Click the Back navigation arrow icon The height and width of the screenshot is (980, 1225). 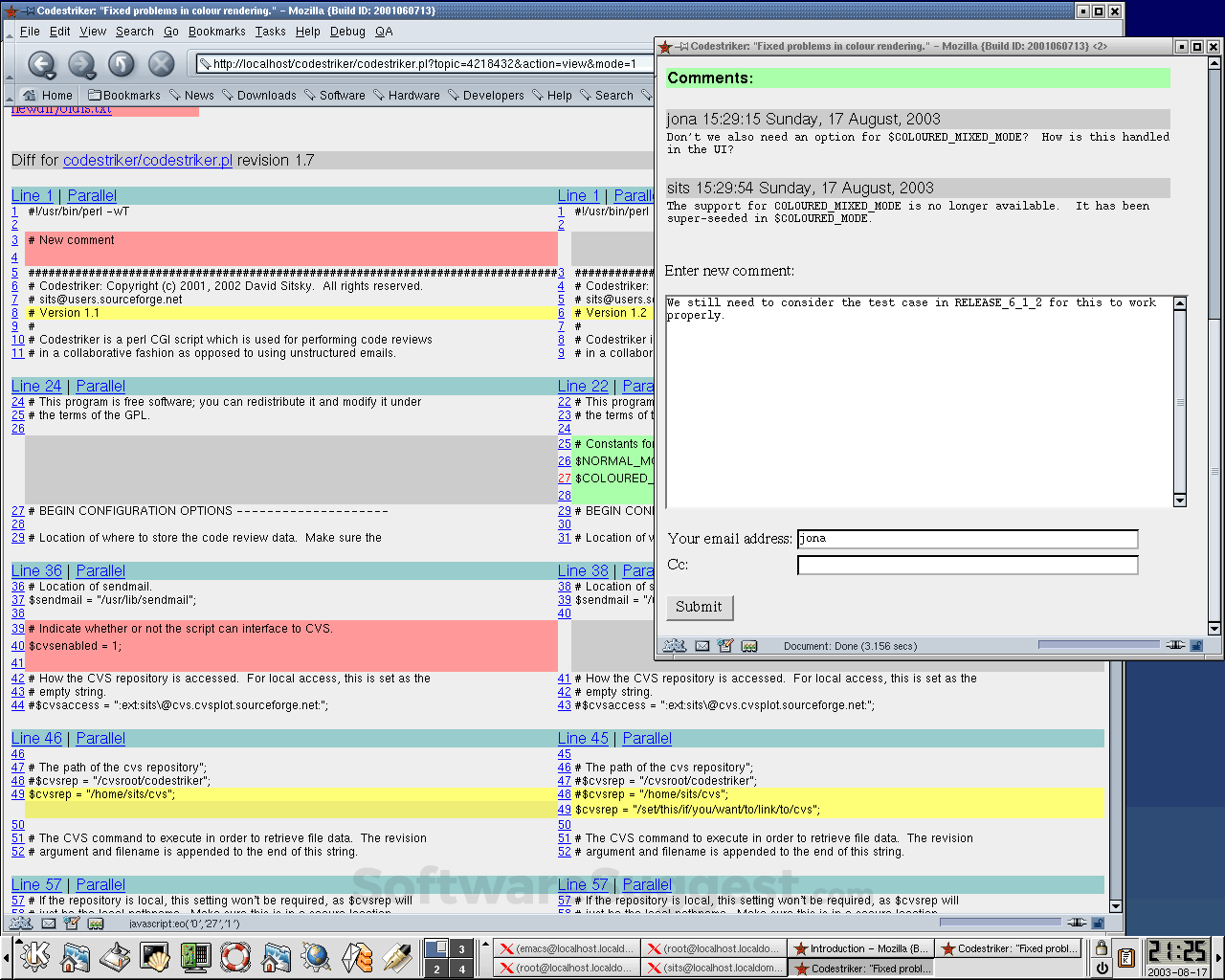pos(43,65)
